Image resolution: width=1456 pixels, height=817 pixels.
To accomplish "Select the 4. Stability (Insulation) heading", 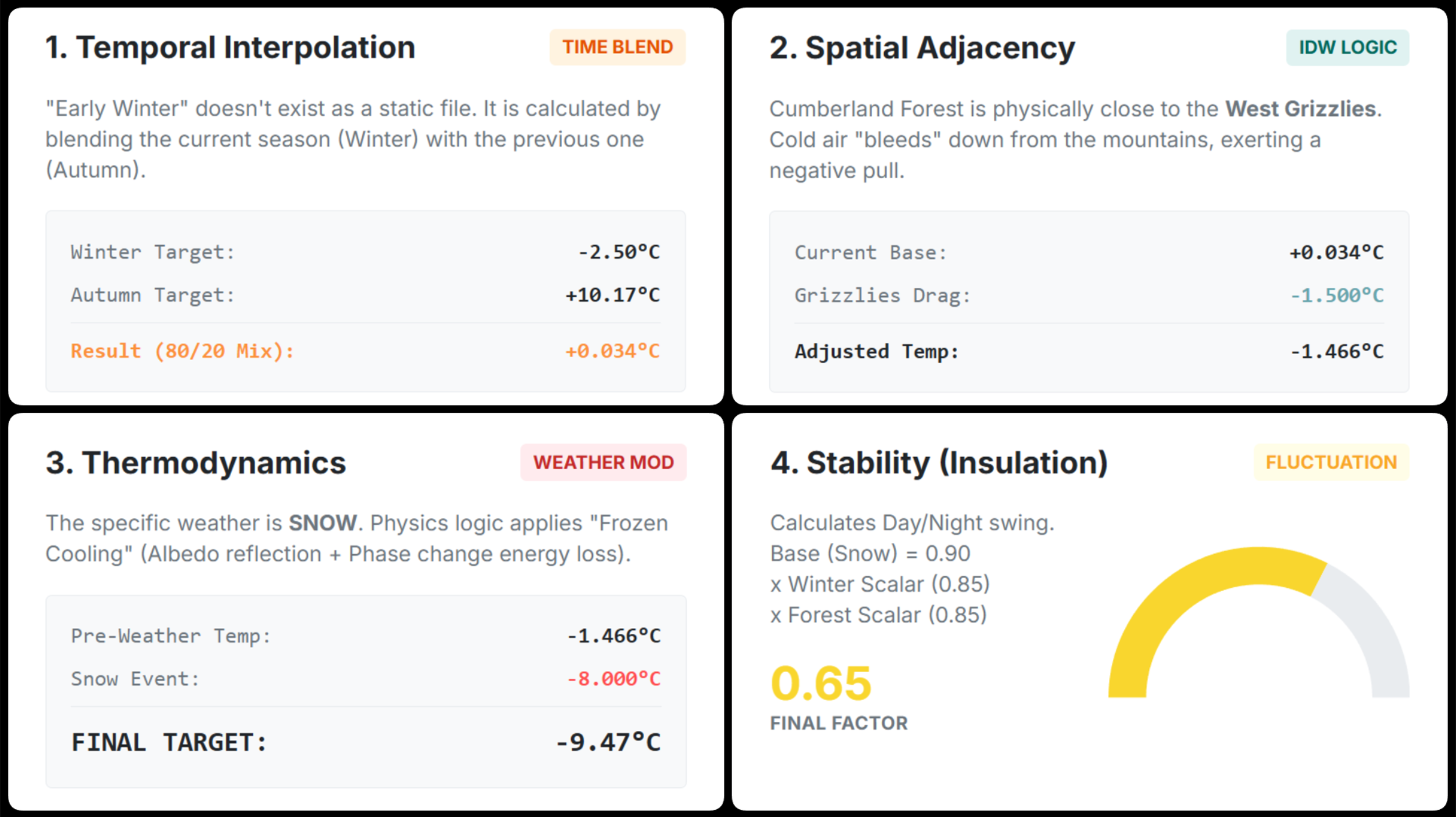I will (x=939, y=463).
